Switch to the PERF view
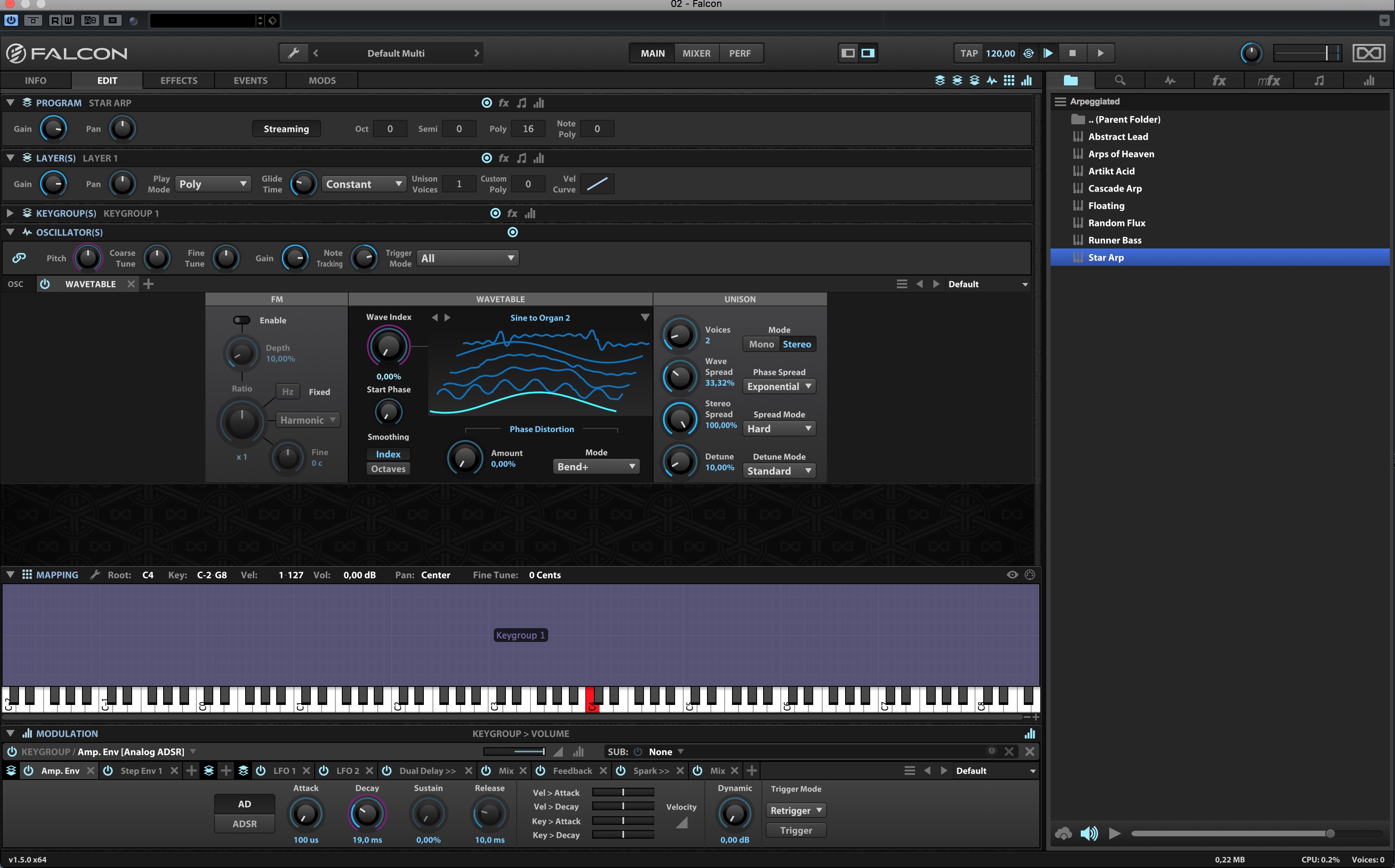The image size is (1395, 868). [740, 53]
